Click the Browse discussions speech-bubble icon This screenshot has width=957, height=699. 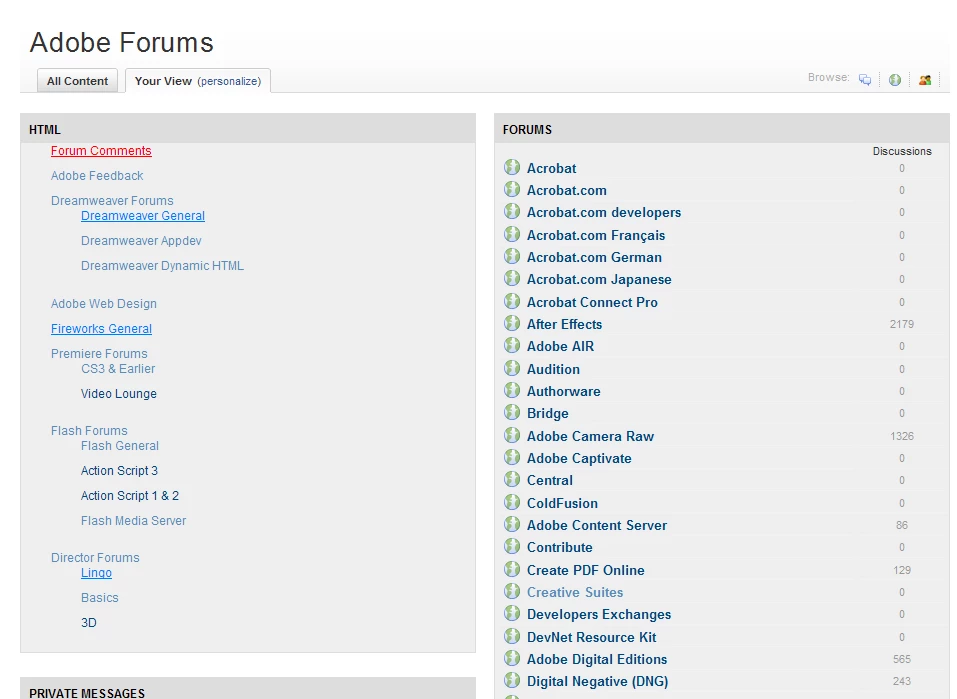pos(865,80)
